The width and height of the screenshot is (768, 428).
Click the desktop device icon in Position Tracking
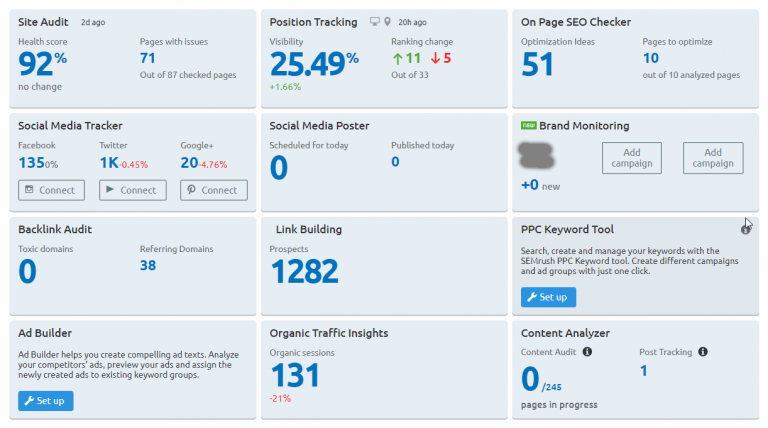[x=375, y=21]
